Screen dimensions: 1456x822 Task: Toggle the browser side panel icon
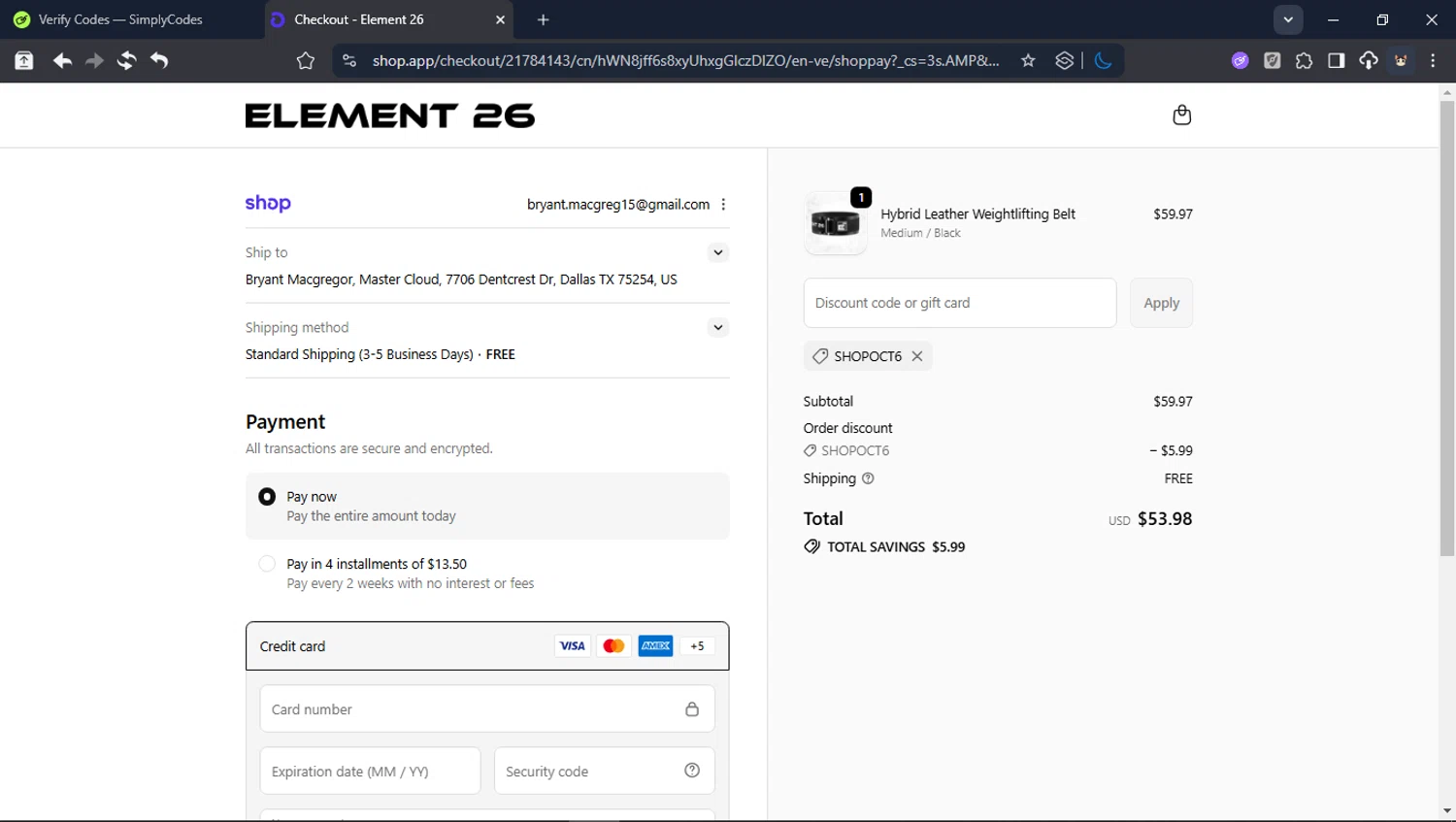coord(1336,61)
